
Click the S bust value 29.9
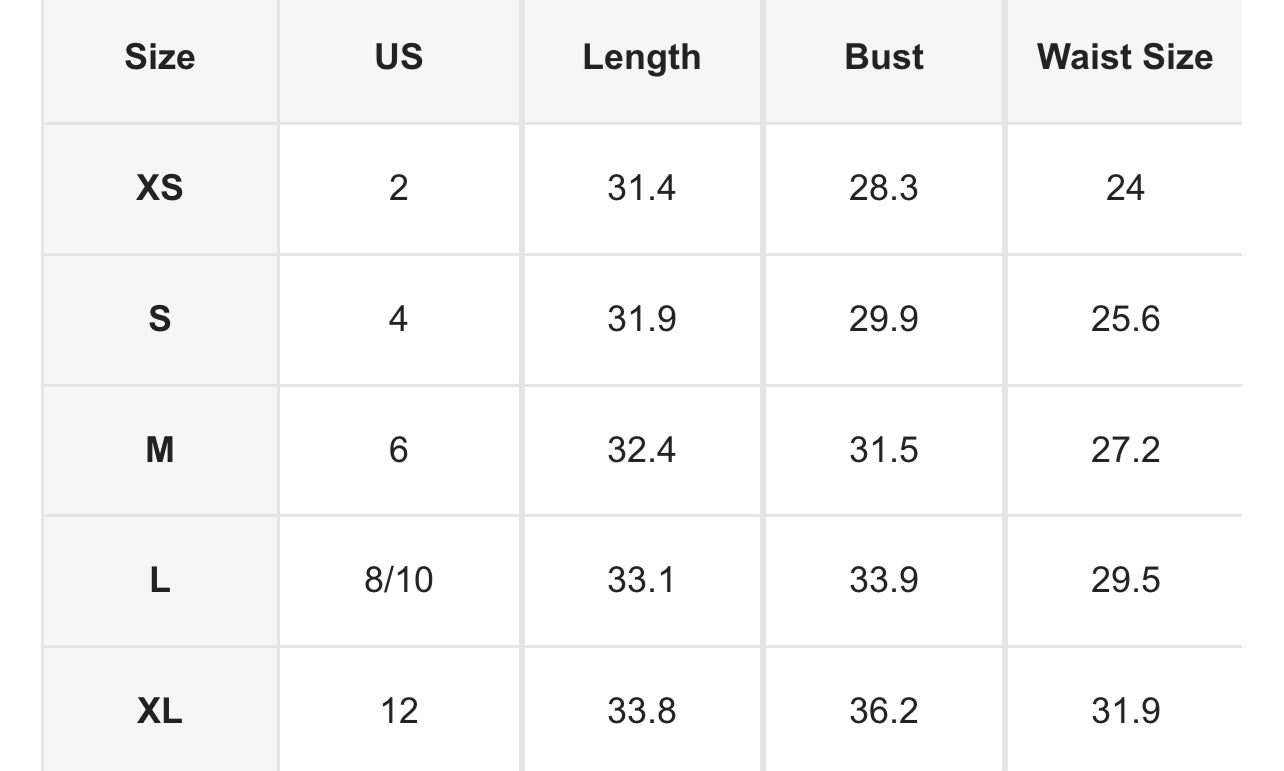pyautogui.click(x=884, y=319)
